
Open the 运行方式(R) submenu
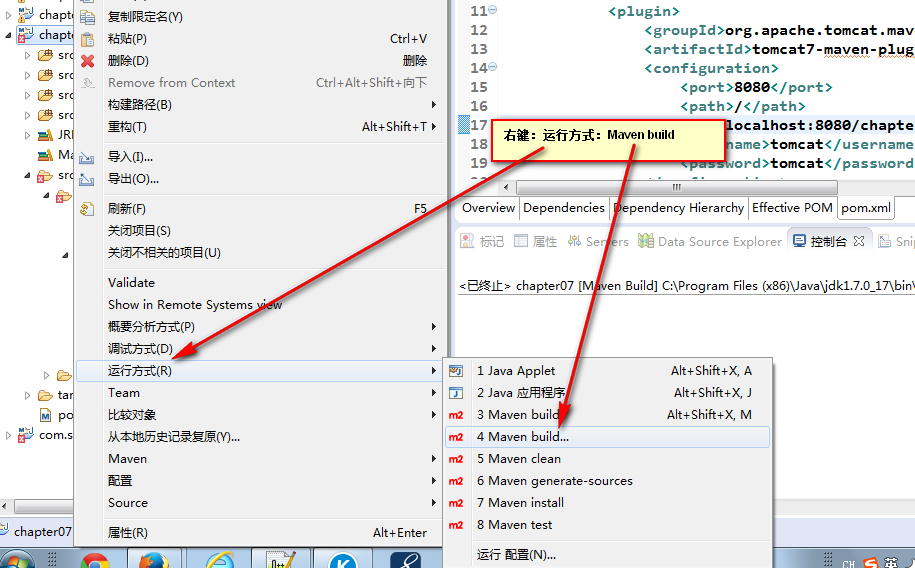(x=260, y=371)
